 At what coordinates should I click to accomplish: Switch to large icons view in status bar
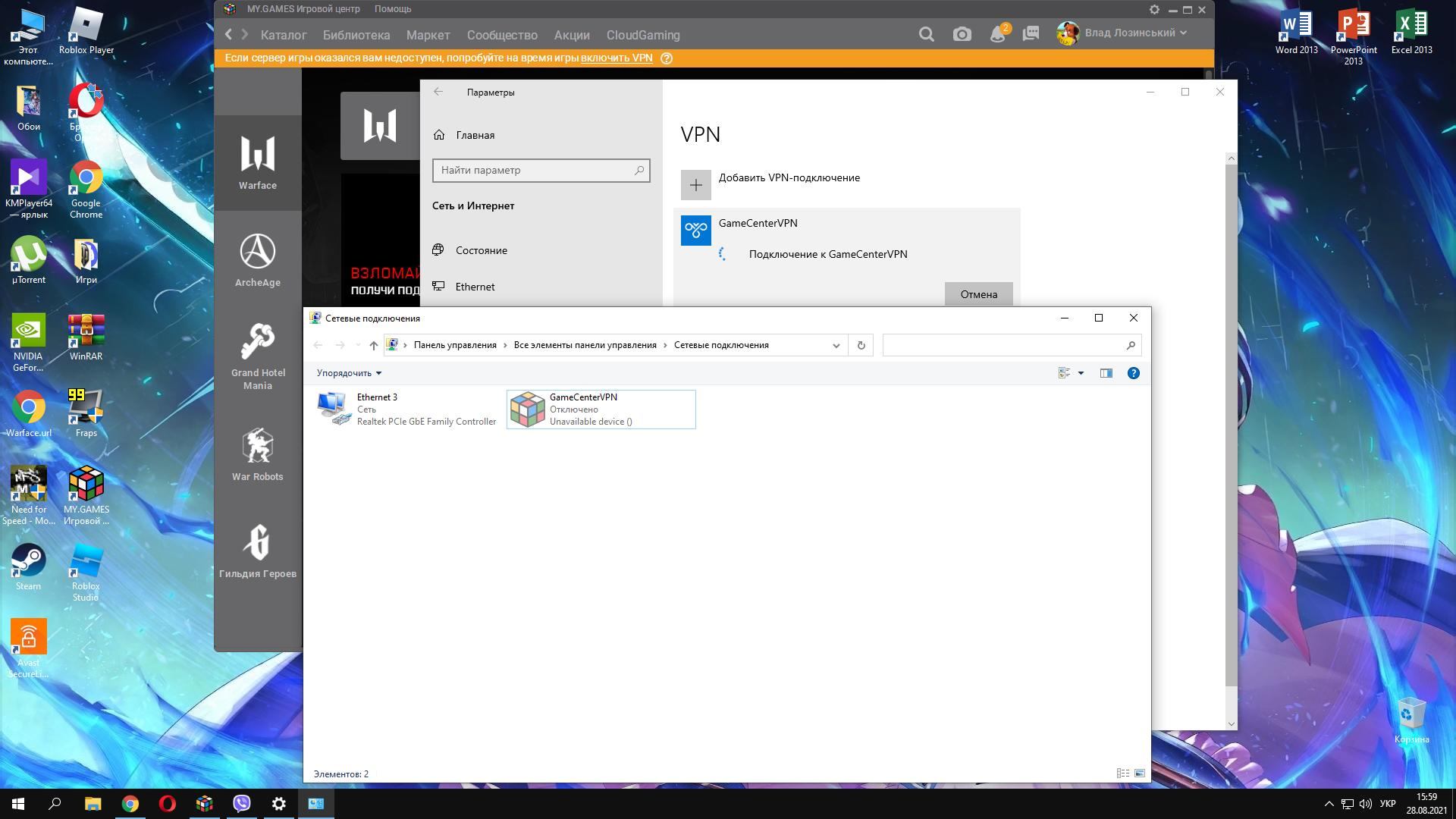coord(1139,773)
